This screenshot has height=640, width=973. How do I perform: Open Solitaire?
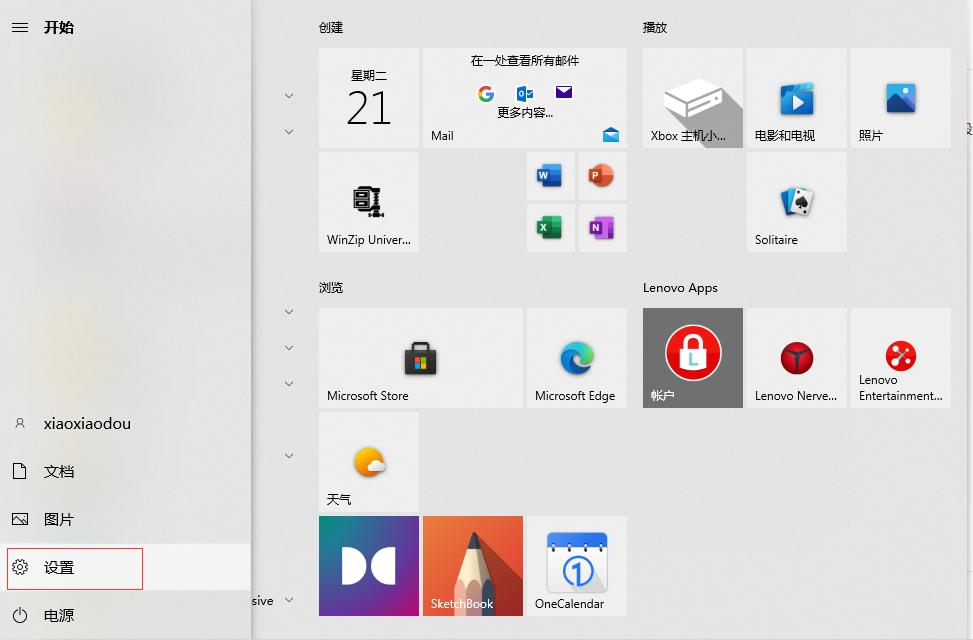796,201
